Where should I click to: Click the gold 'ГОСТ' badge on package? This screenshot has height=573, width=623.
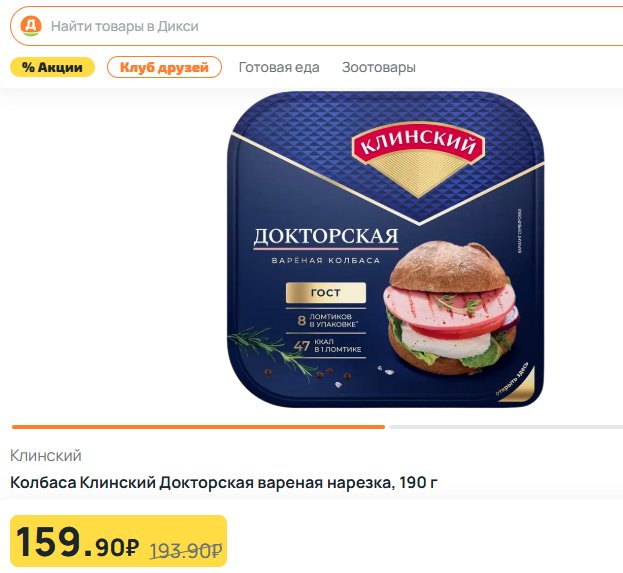click(326, 293)
